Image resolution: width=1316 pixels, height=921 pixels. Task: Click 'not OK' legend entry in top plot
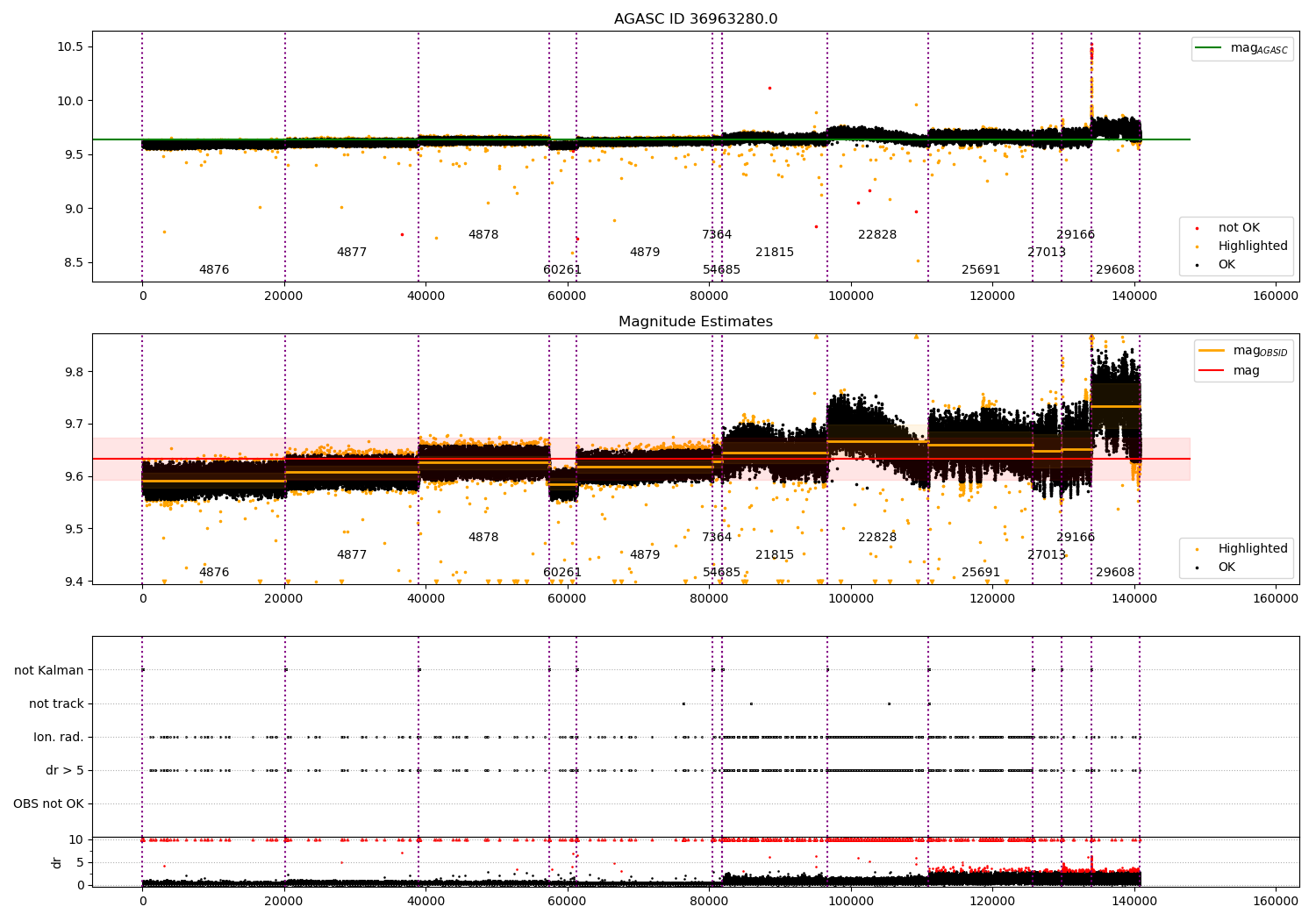(x=1228, y=228)
